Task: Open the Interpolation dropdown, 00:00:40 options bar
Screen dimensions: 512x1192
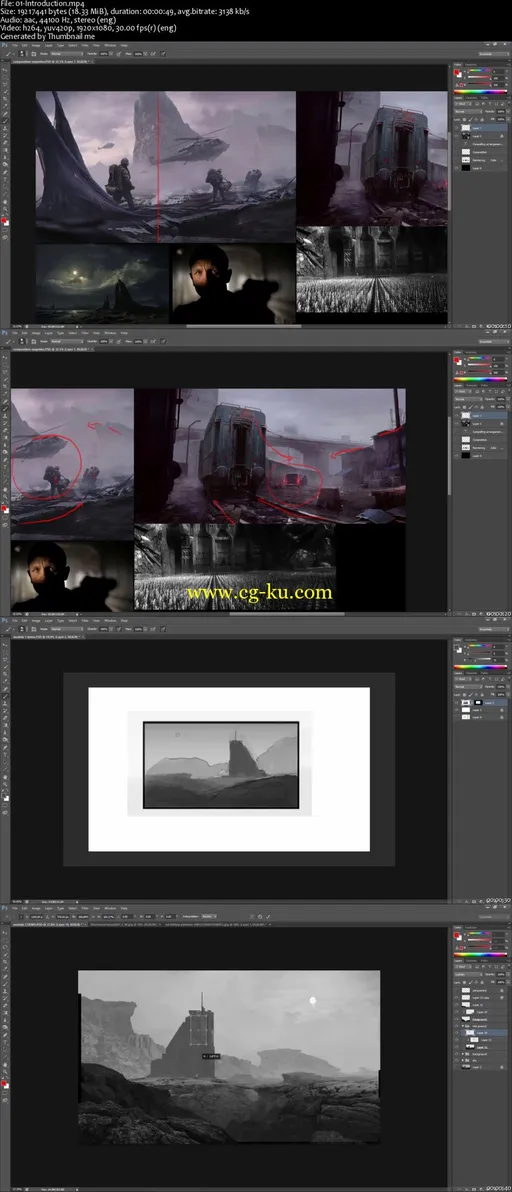Action: click(x=208, y=917)
